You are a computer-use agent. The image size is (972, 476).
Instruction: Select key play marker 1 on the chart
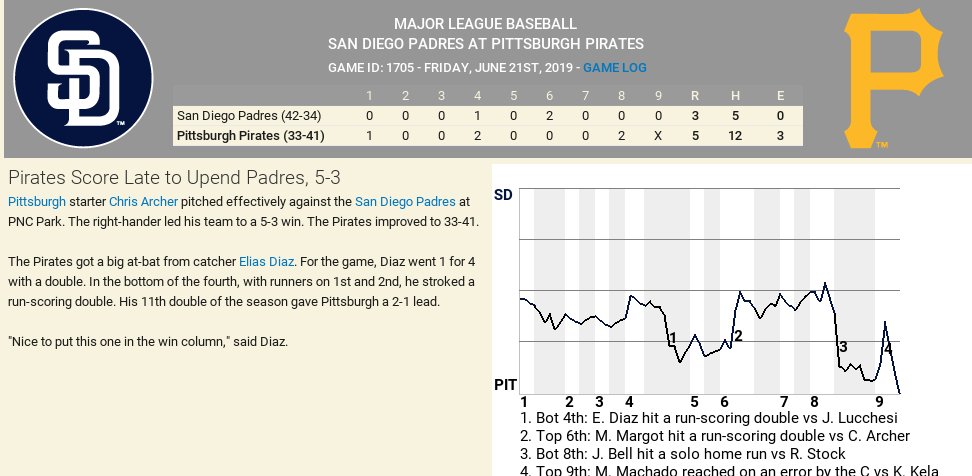[673, 338]
